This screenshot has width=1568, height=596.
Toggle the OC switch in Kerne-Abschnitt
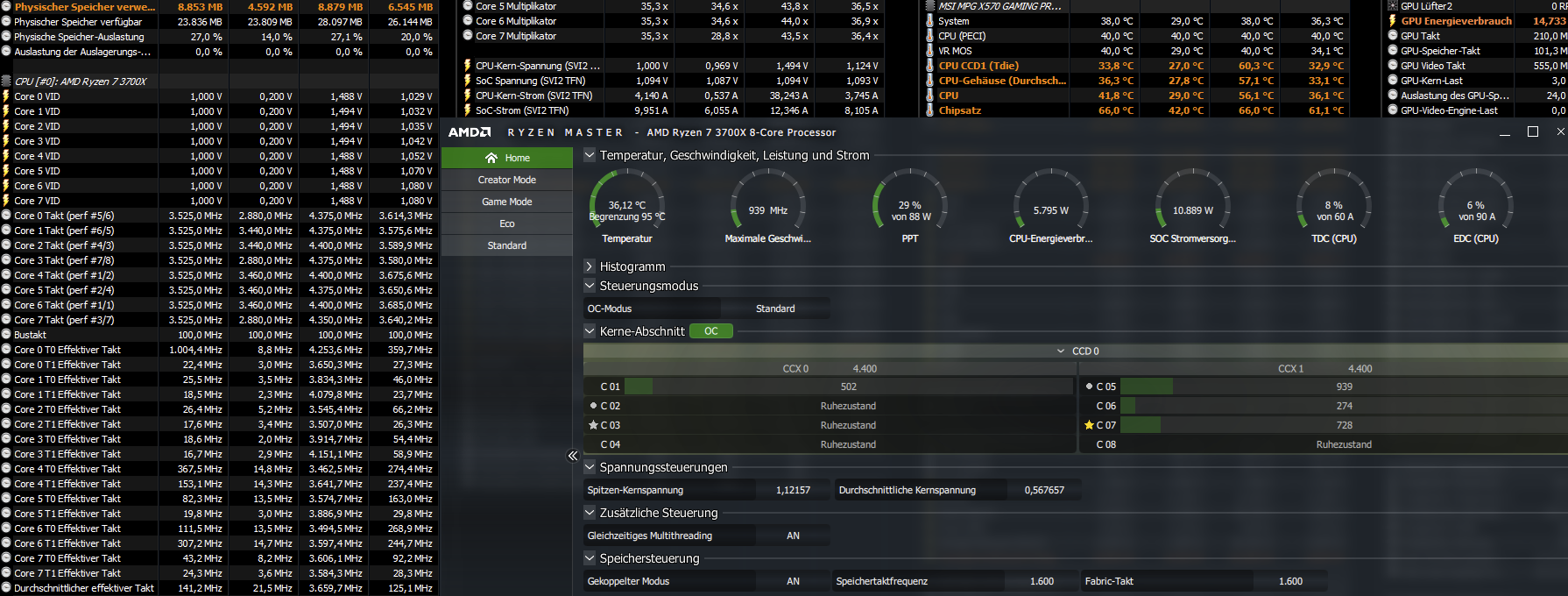pos(711,331)
